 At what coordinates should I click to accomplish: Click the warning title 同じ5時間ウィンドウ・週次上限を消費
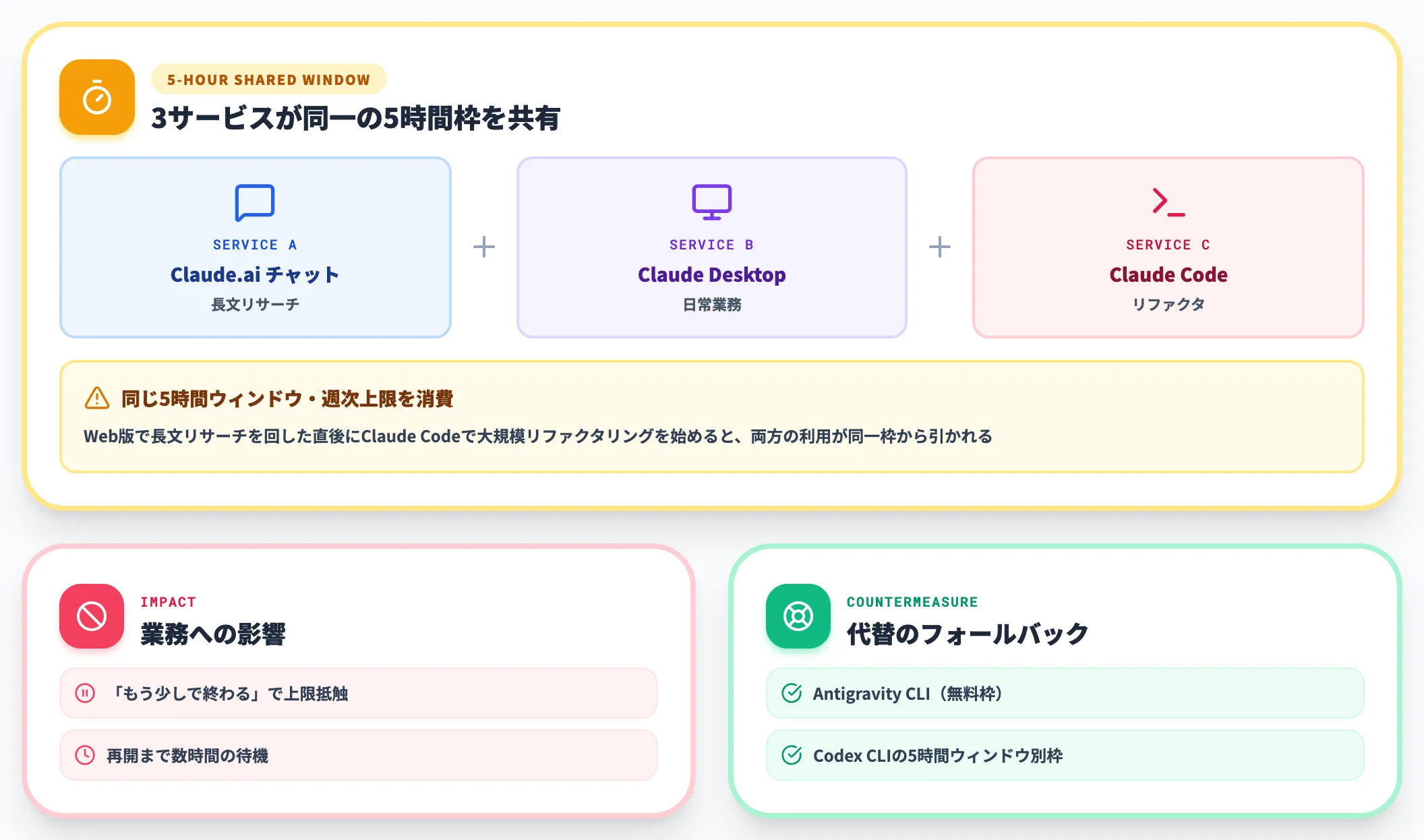click(287, 398)
